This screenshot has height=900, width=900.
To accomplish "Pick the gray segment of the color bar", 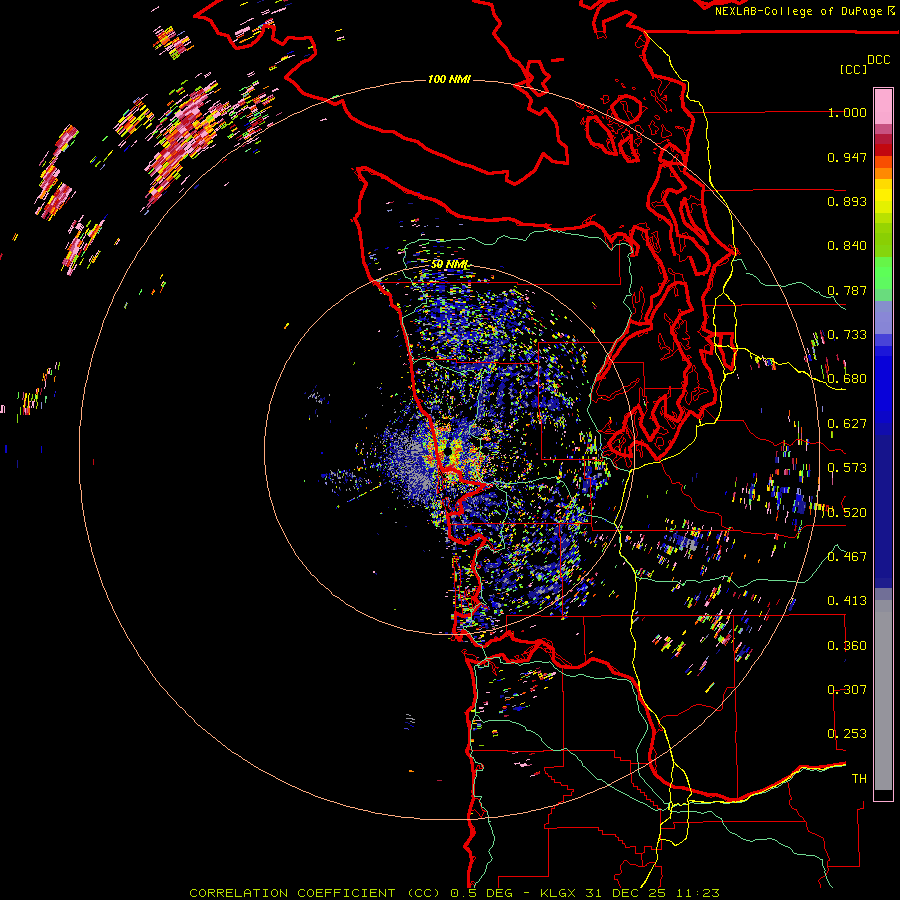I will click(883, 695).
